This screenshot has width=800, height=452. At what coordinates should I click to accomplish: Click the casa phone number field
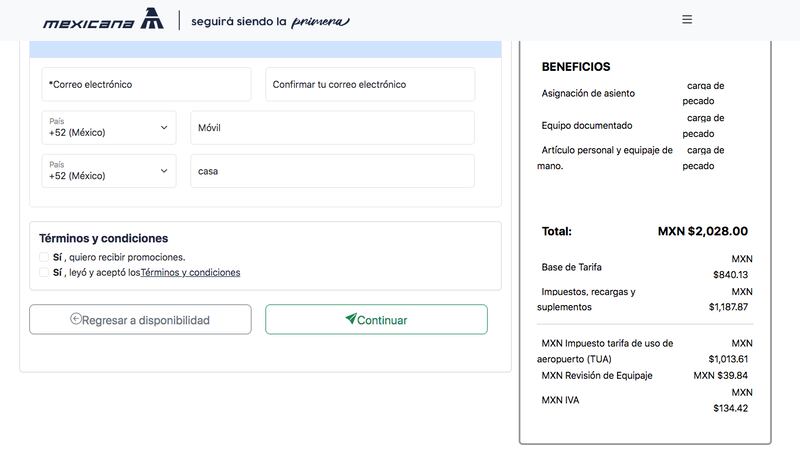tap(332, 171)
